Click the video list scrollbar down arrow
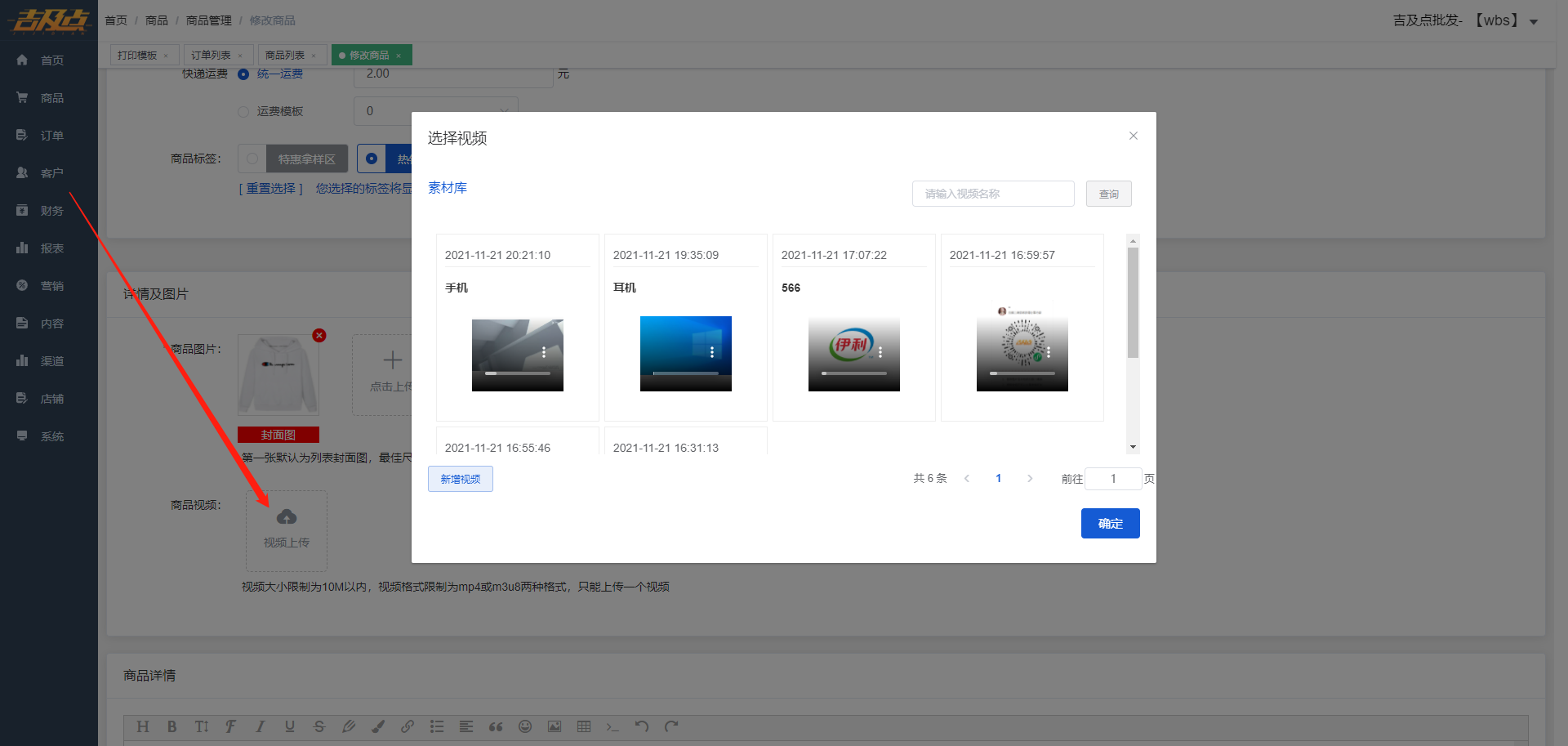The image size is (1568, 746). pos(1133,447)
